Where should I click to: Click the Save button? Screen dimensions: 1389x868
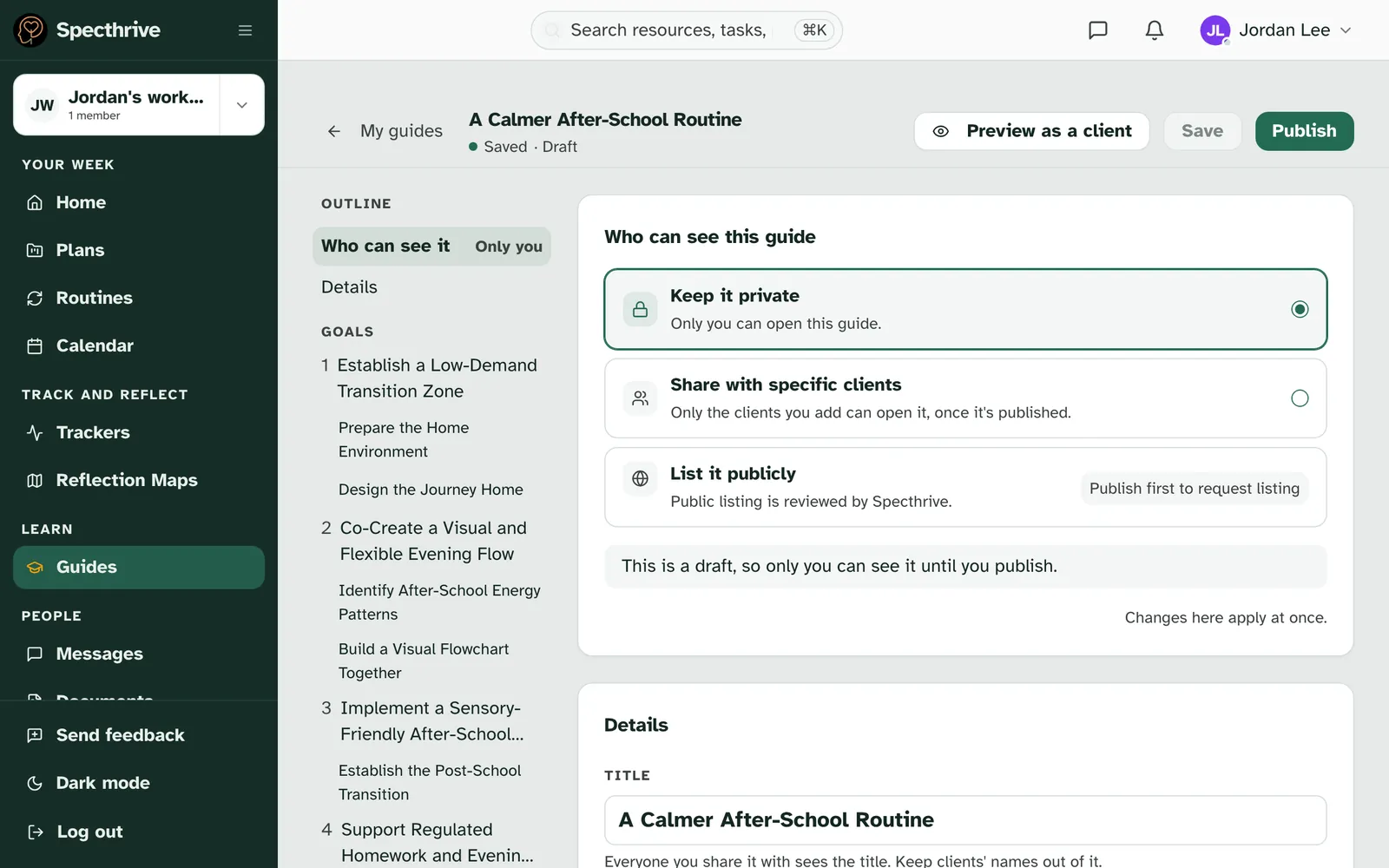(1202, 131)
